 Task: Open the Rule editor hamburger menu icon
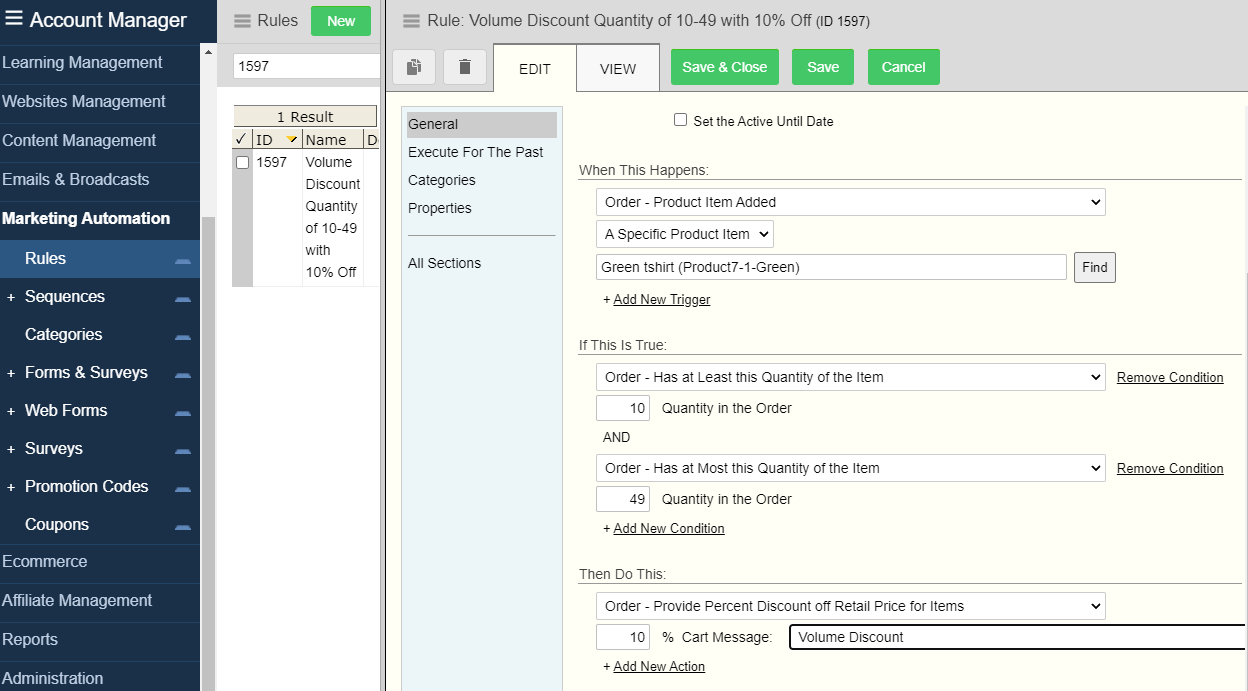(411, 21)
